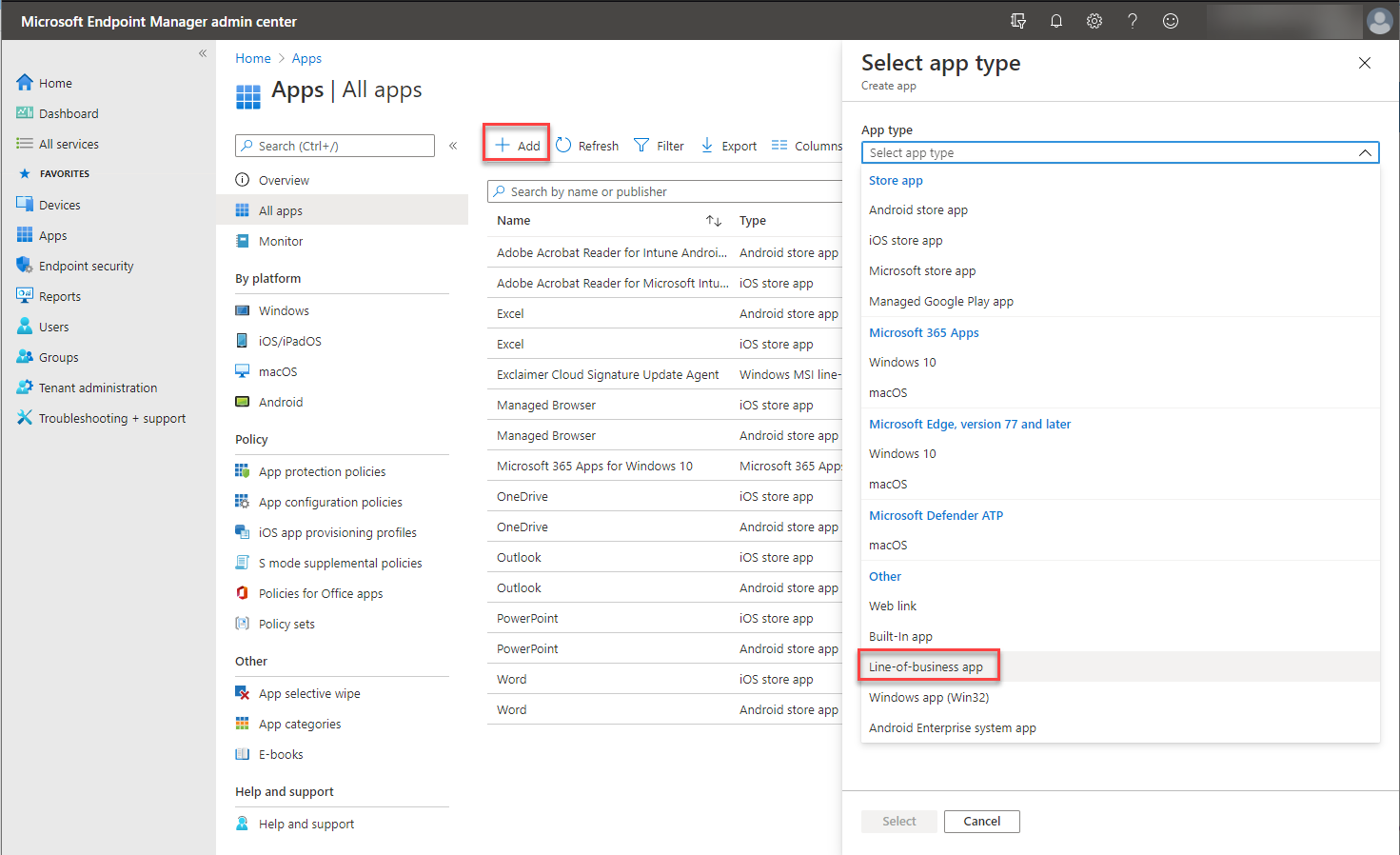Click the Add button
The width and height of the screenshot is (1400, 855).
(517, 145)
